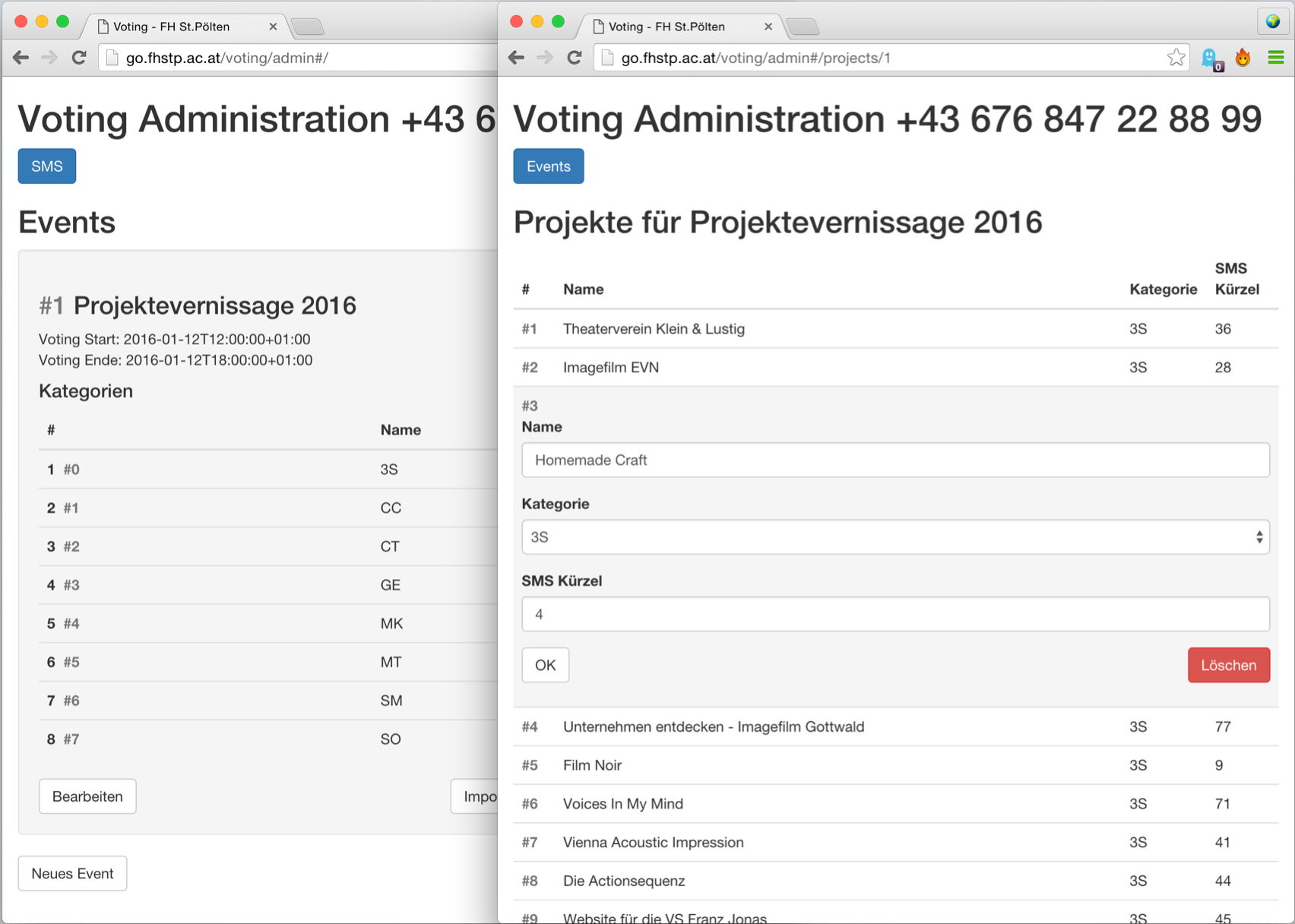The height and width of the screenshot is (924, 1295).
Task: Click the blue Events button
Action: [549, 166]
